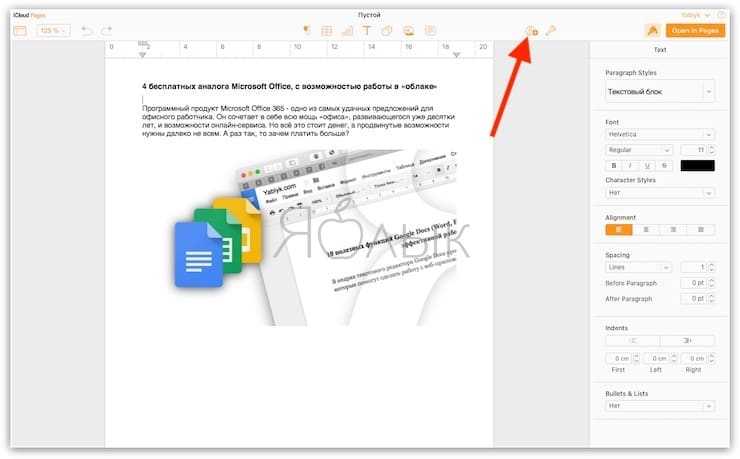Adjust the First indent stepper
Image resolution: width=740 pixels, height=459 pixels.
(636, 359)
